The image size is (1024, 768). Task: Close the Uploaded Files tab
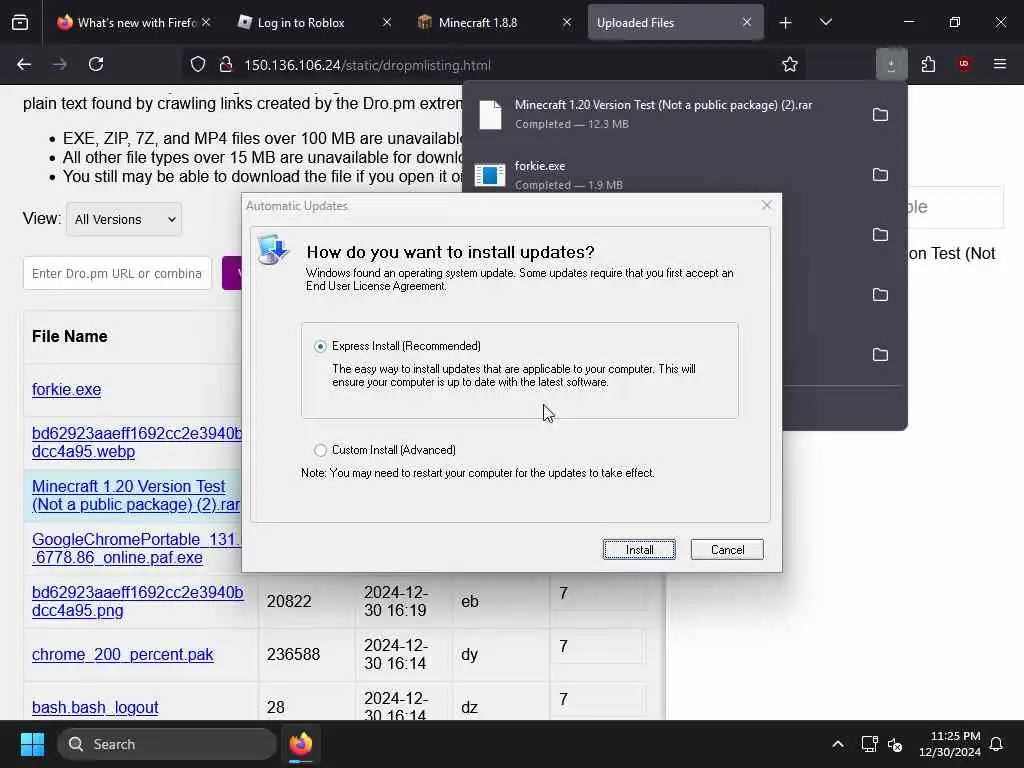click(x=746, y=22)
